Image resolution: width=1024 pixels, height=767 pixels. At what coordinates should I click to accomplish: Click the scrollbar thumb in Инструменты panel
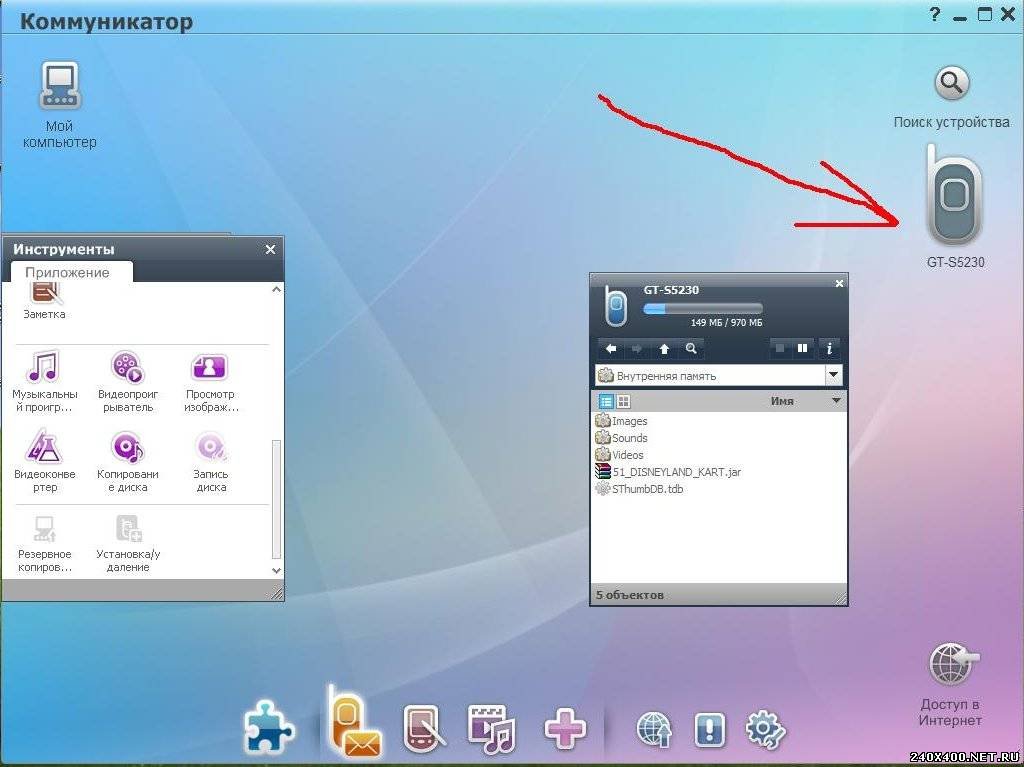click(x=276, y=499)
